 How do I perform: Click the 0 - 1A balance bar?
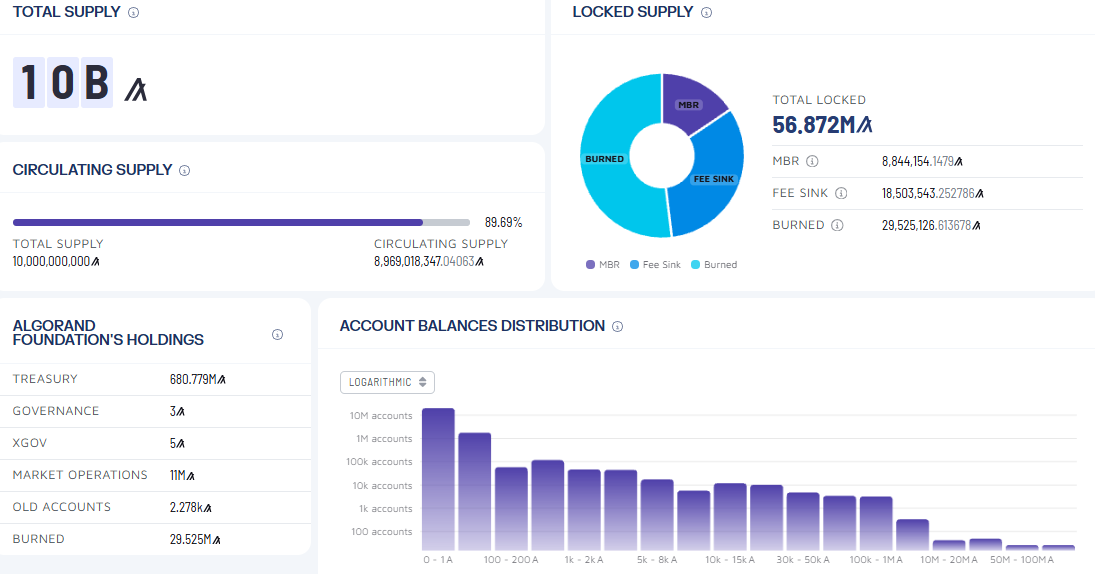(439, 479)
